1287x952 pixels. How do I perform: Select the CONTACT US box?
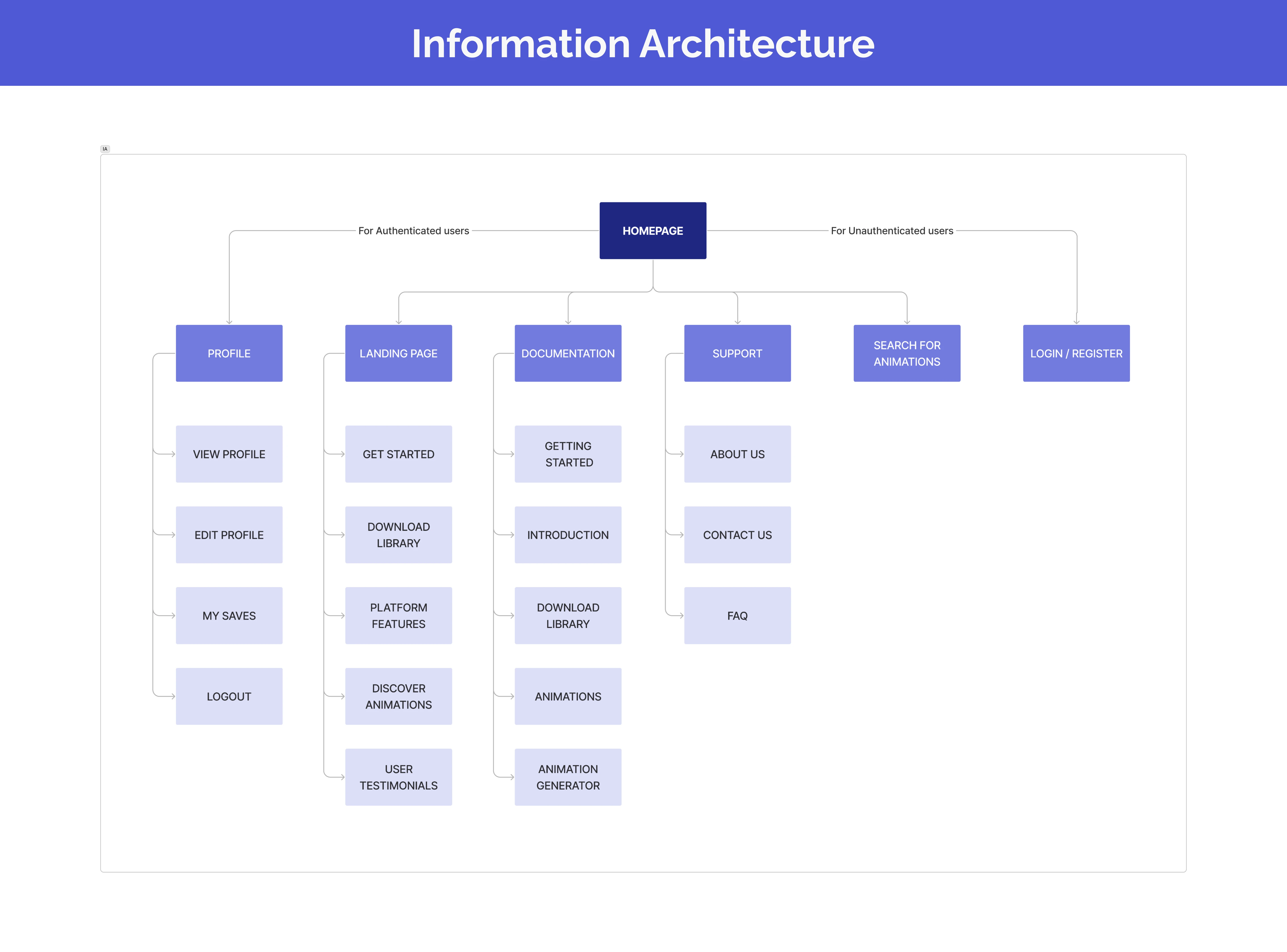737,535
